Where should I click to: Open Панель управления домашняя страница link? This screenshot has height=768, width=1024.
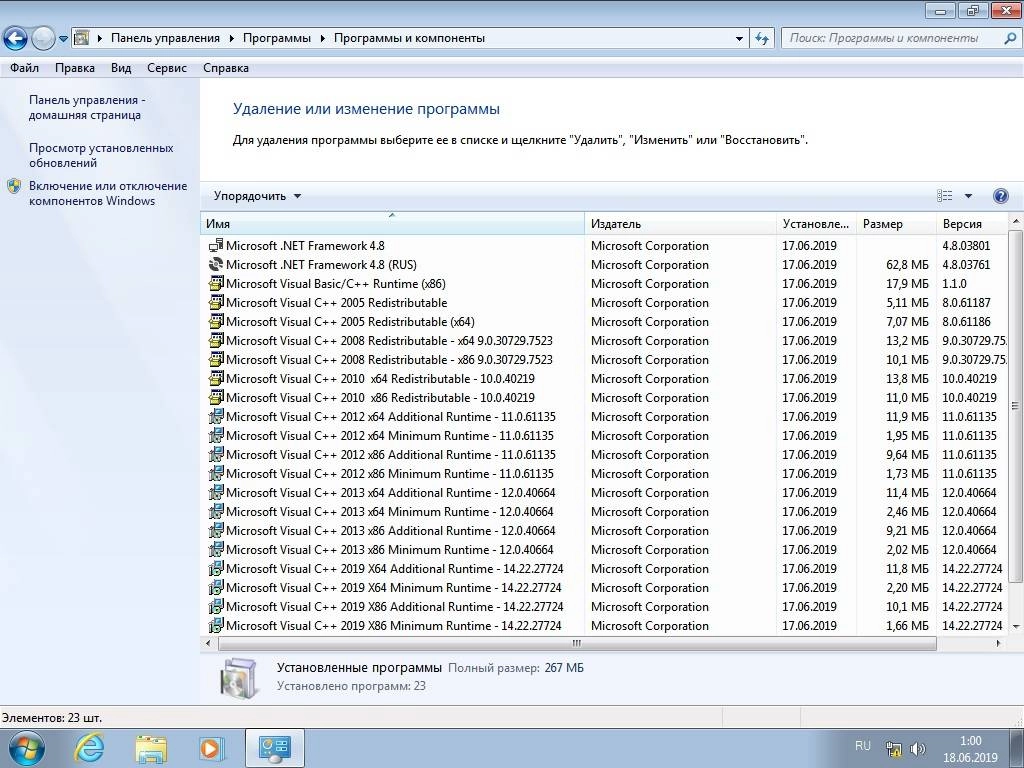pyautogui.click(x=87, y=108)
